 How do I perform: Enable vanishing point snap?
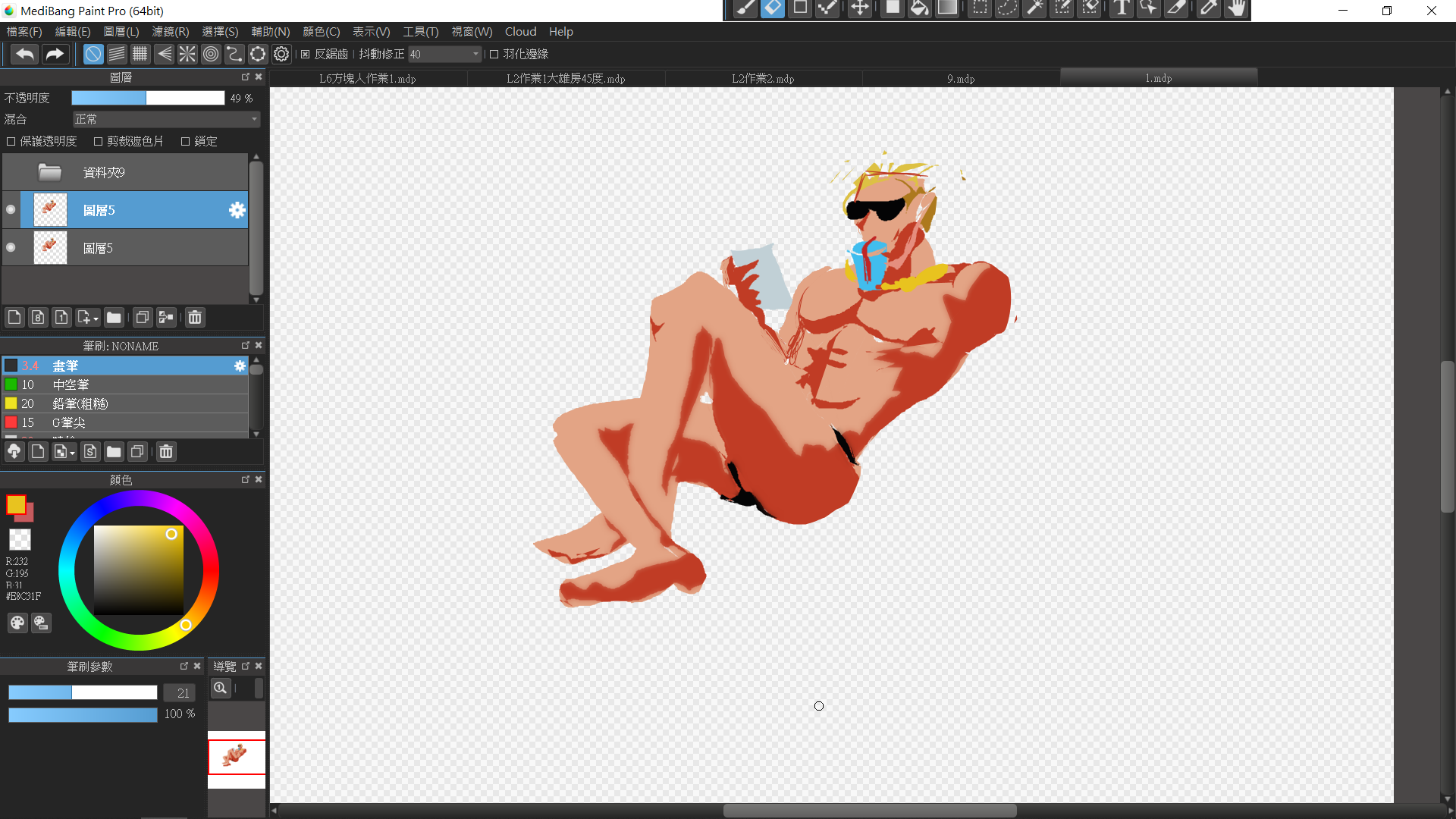click(x=163, y=54)
